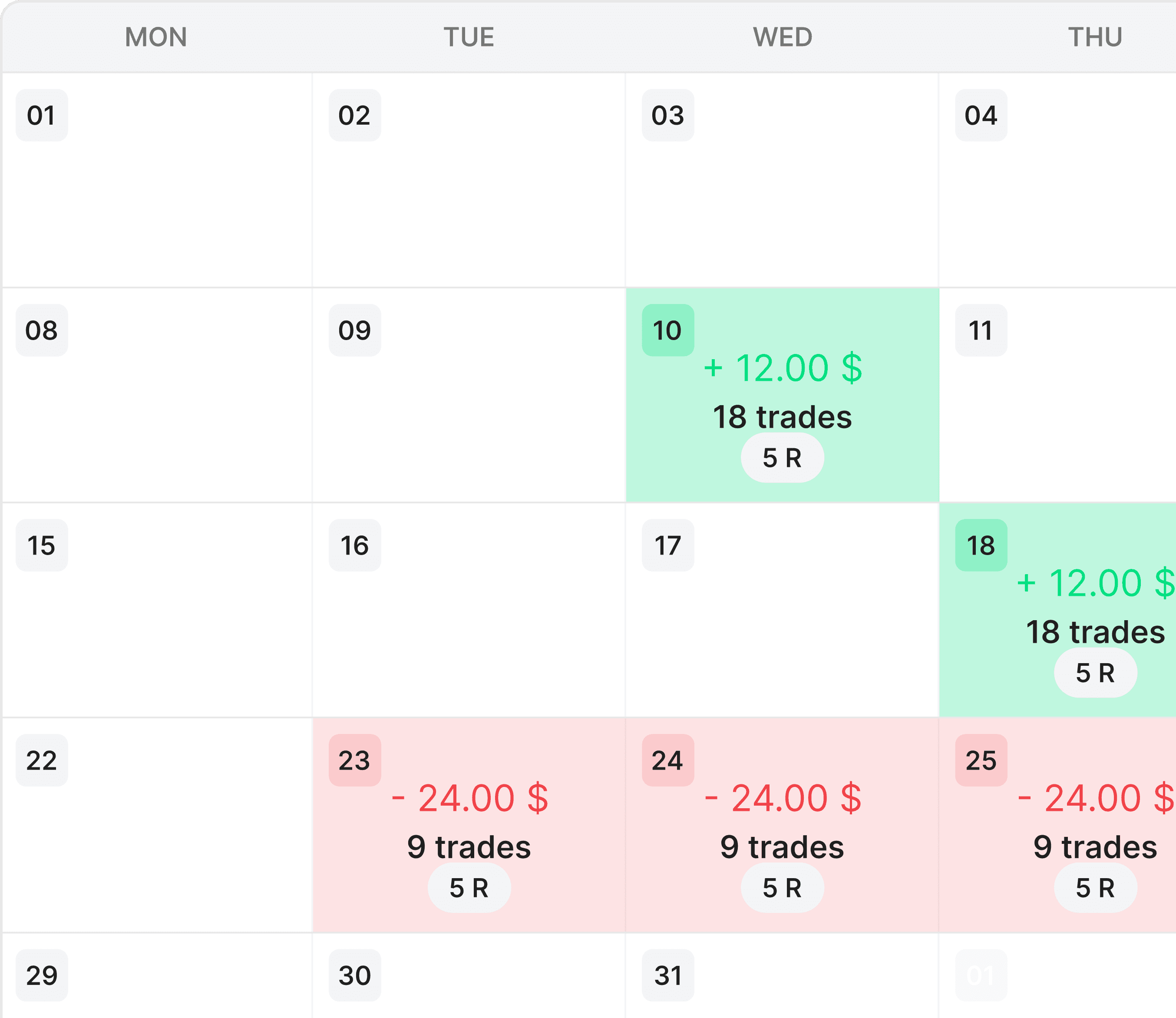The image size is (1176, 1018).
Task: Click the +12.00 $ profit on day 10
Action: click(x=782, y=368)
